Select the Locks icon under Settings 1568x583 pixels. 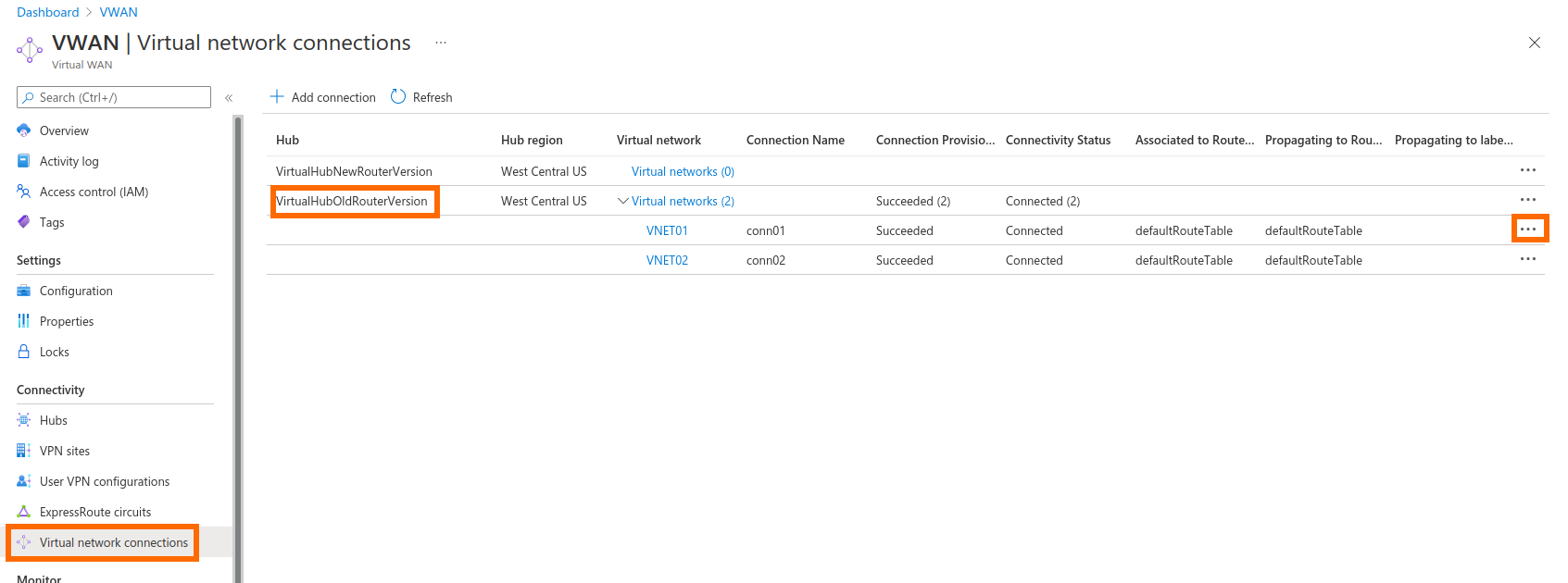tap(24, 352)
